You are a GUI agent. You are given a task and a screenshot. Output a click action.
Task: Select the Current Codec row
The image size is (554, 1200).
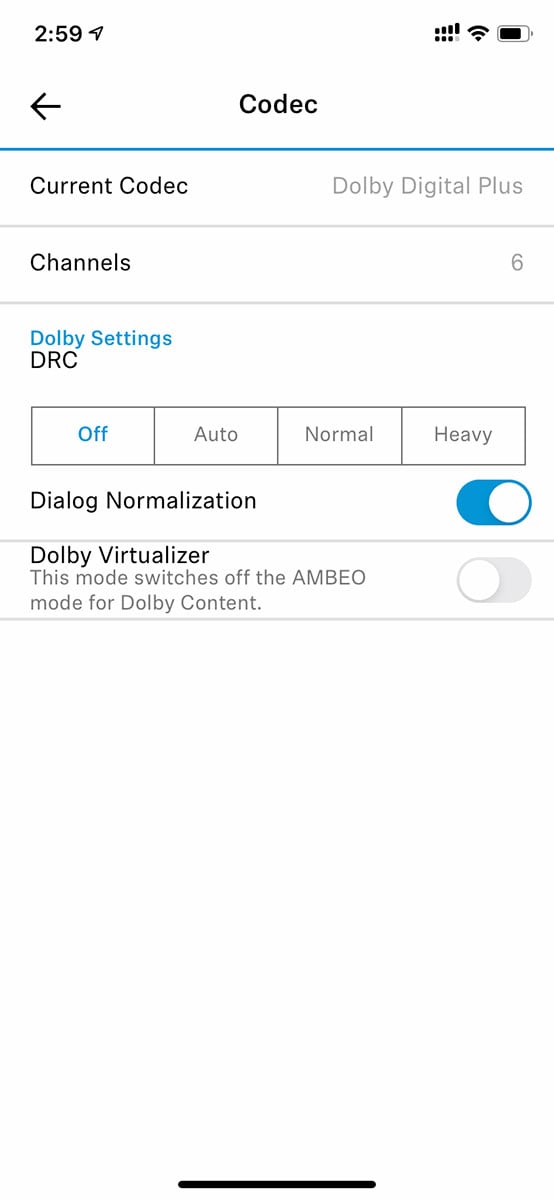click(277, 187)
